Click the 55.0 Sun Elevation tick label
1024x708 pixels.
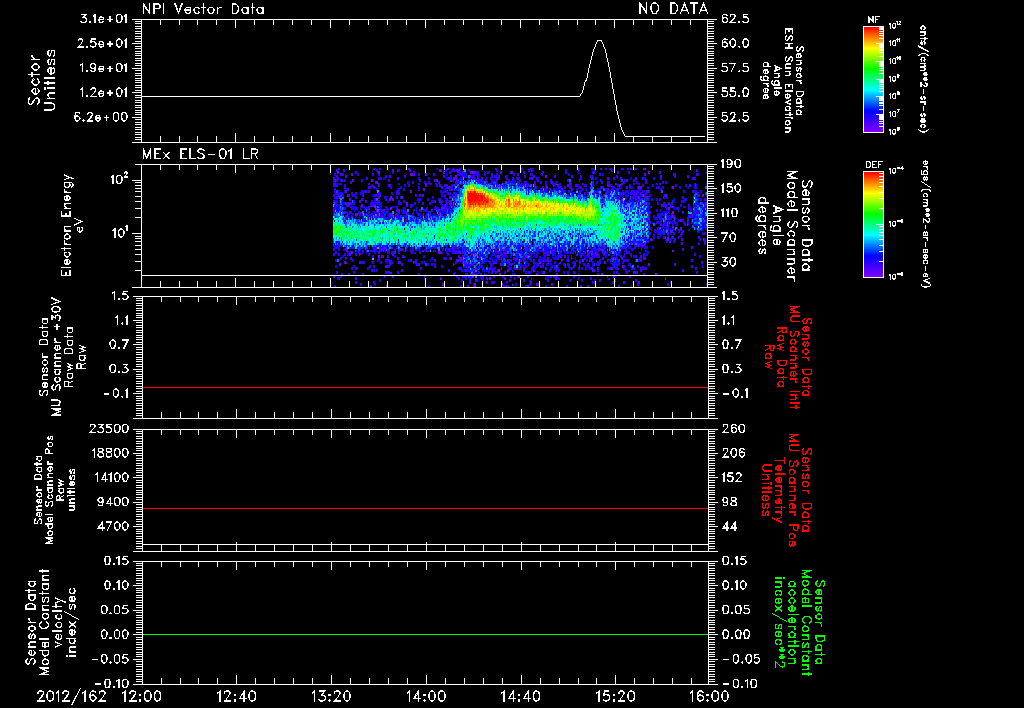pyautogui.click(x=735, y=93)
